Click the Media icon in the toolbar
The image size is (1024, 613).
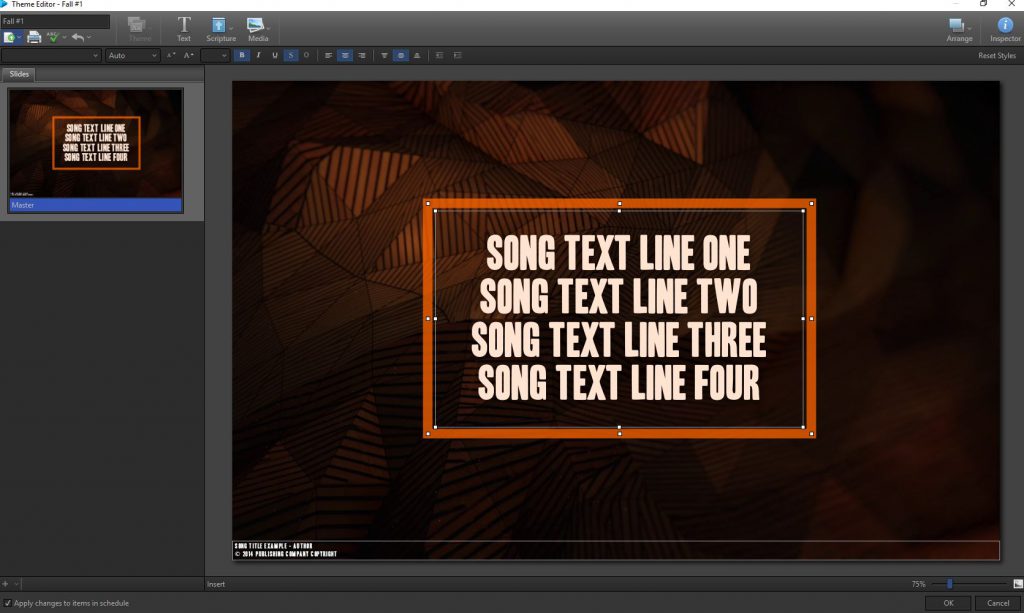point(257,24)
